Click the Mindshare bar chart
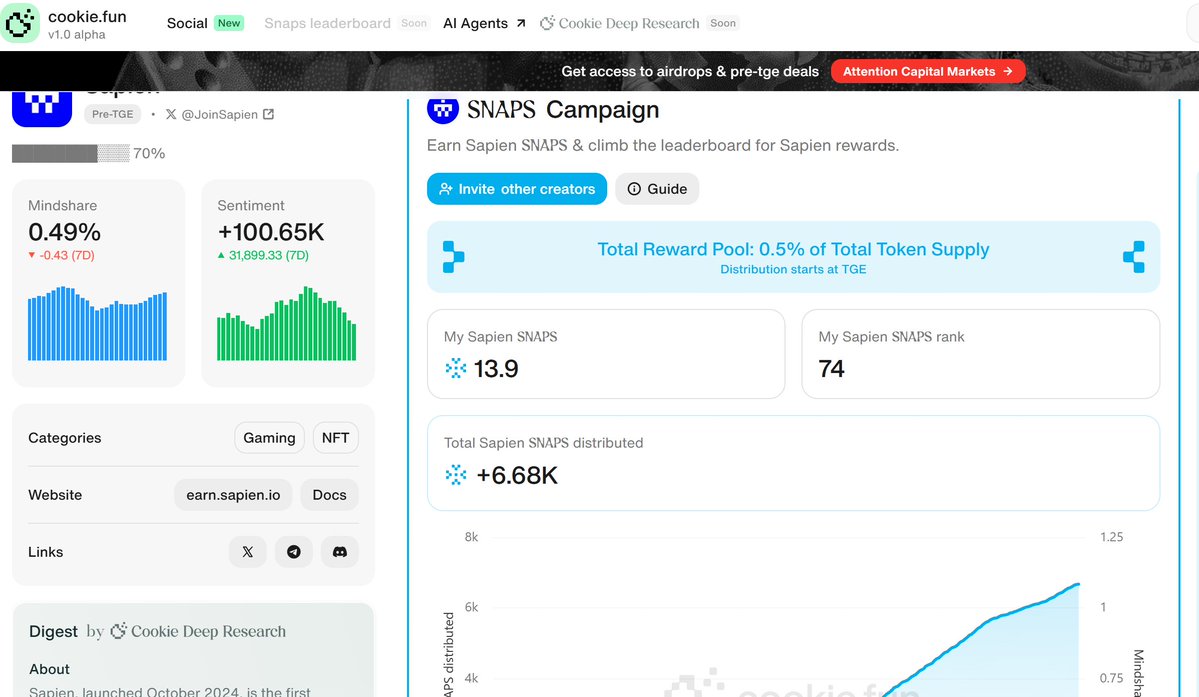 pos(97,323)
